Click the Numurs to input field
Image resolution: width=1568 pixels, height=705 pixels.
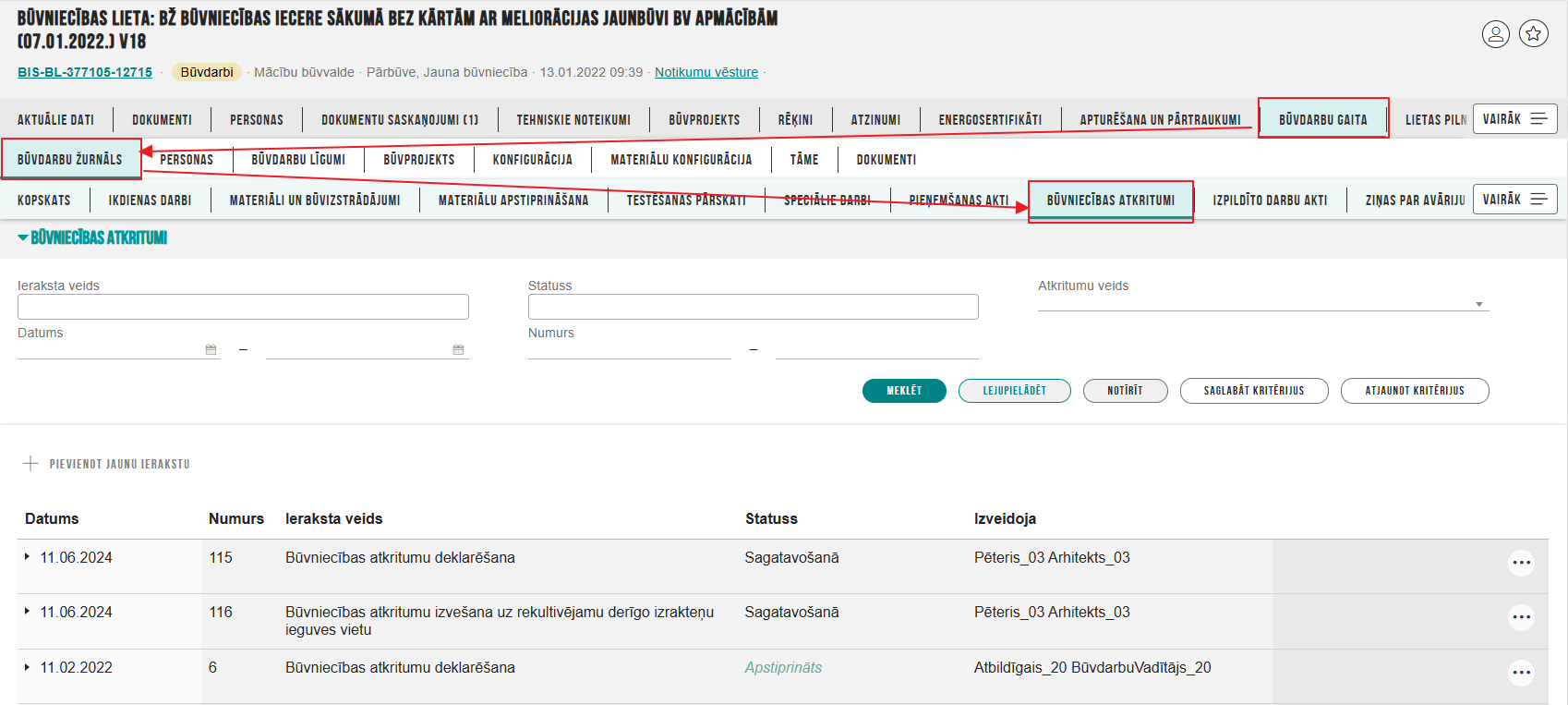(x=877, y=349)
